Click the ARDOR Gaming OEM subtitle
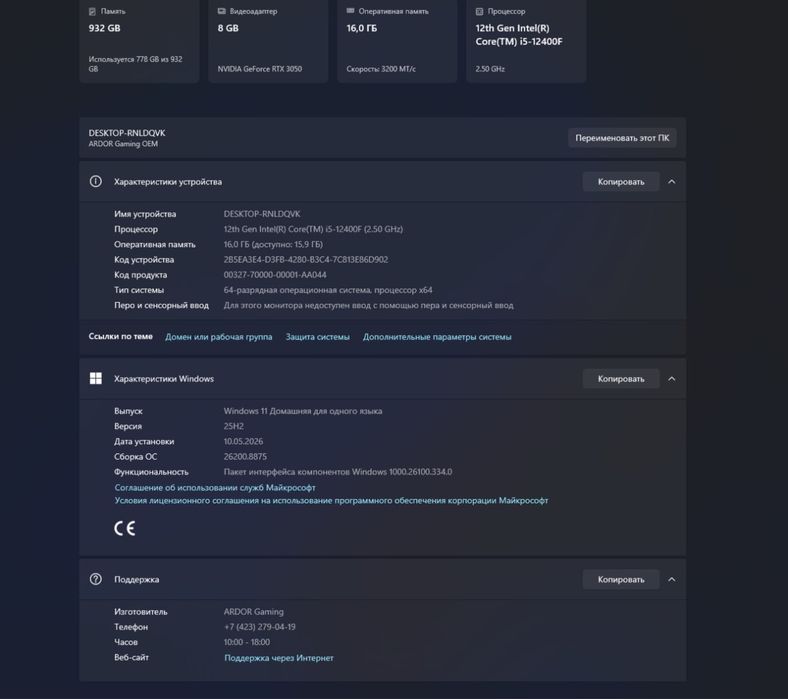 [x=123, y=144]
